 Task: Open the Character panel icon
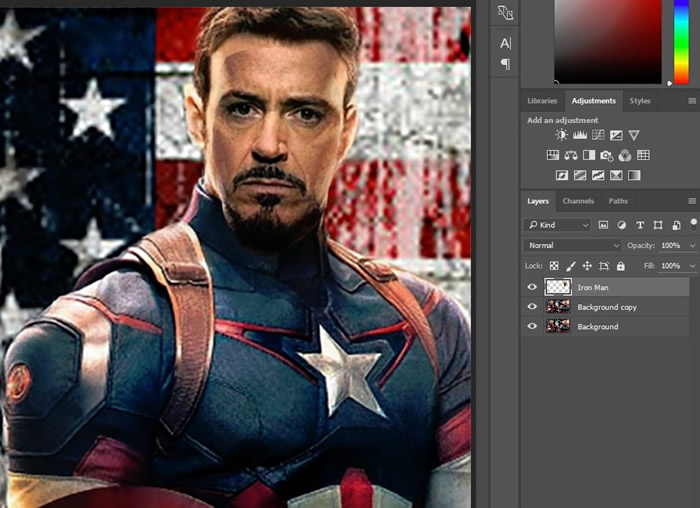(505, 43)
